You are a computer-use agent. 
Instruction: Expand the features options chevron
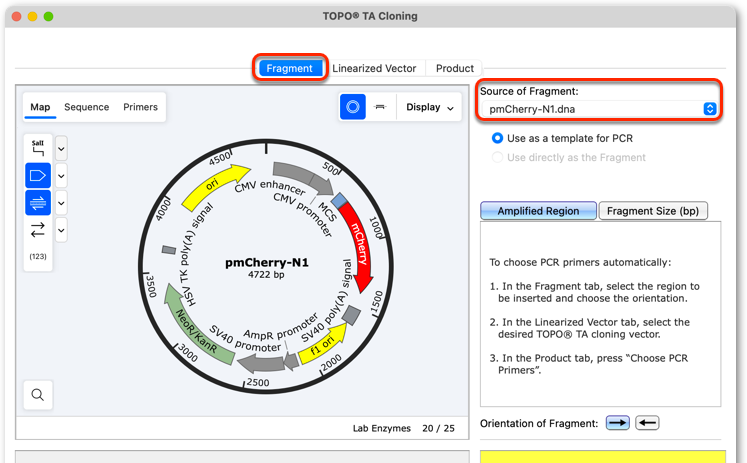[x=61, y=176]
